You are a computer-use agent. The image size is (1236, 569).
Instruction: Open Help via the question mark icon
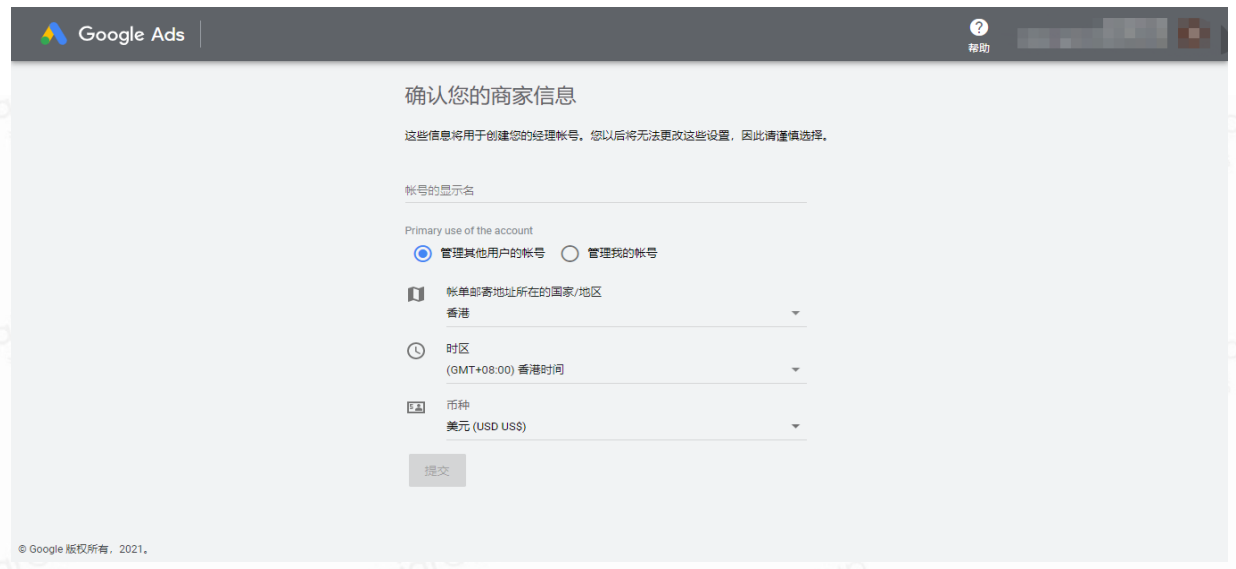978,28
